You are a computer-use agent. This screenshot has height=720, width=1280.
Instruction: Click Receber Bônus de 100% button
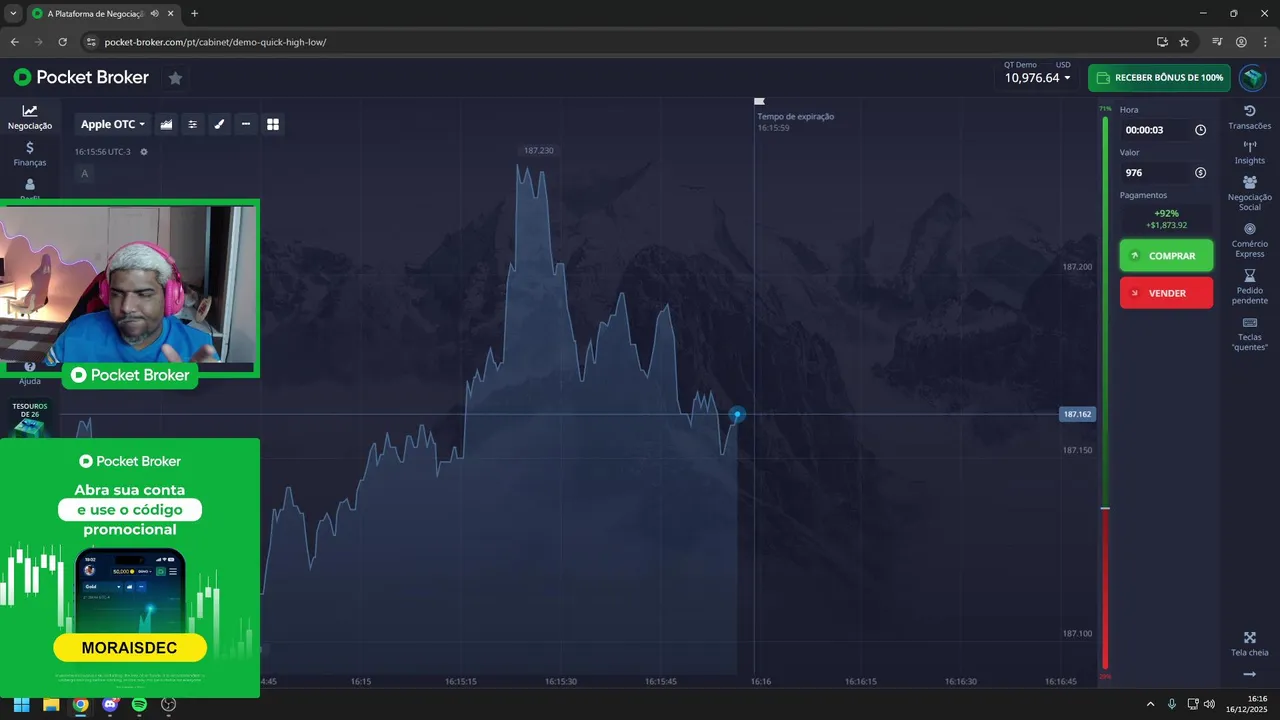[x=1159, y=77]
